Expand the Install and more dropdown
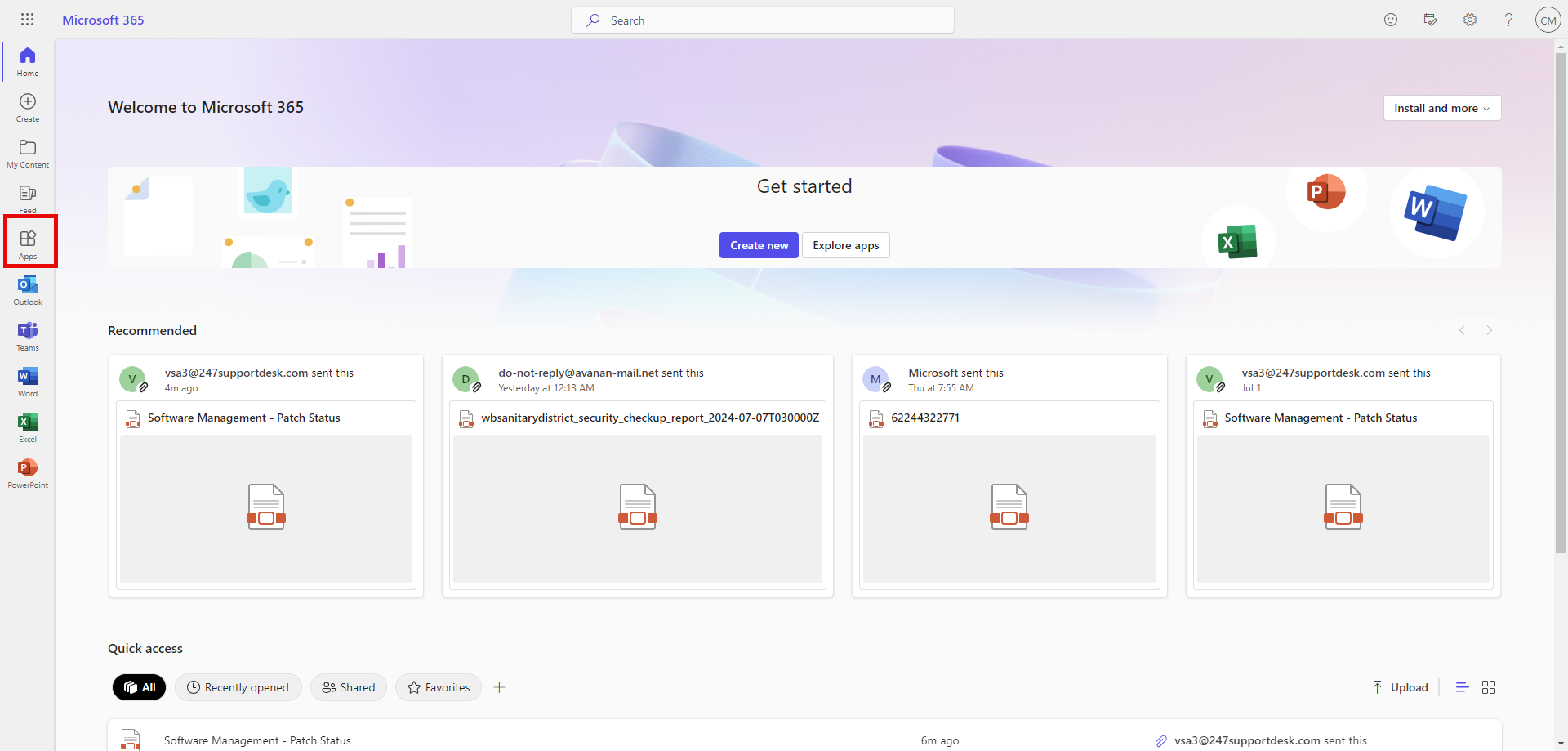The width and height of the screenshot is (1568, 751). (1442, 108)
